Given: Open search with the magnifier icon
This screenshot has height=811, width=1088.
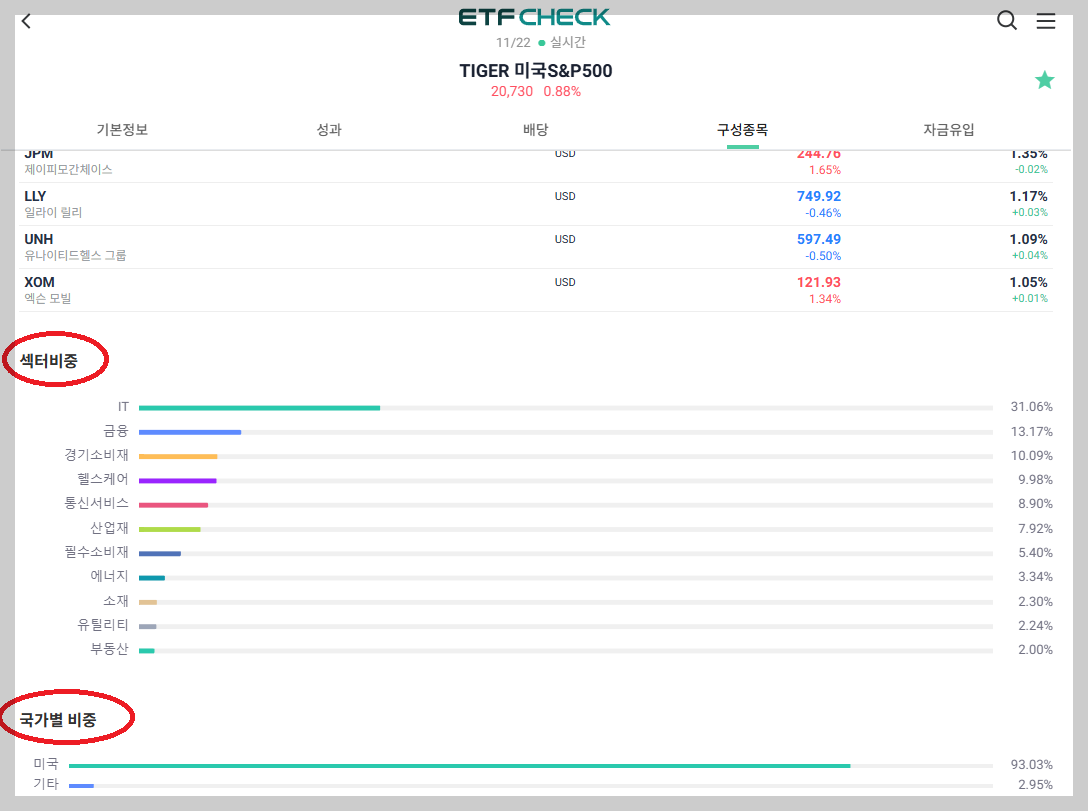Looking at the screenshot, I should click(1007, 21).
